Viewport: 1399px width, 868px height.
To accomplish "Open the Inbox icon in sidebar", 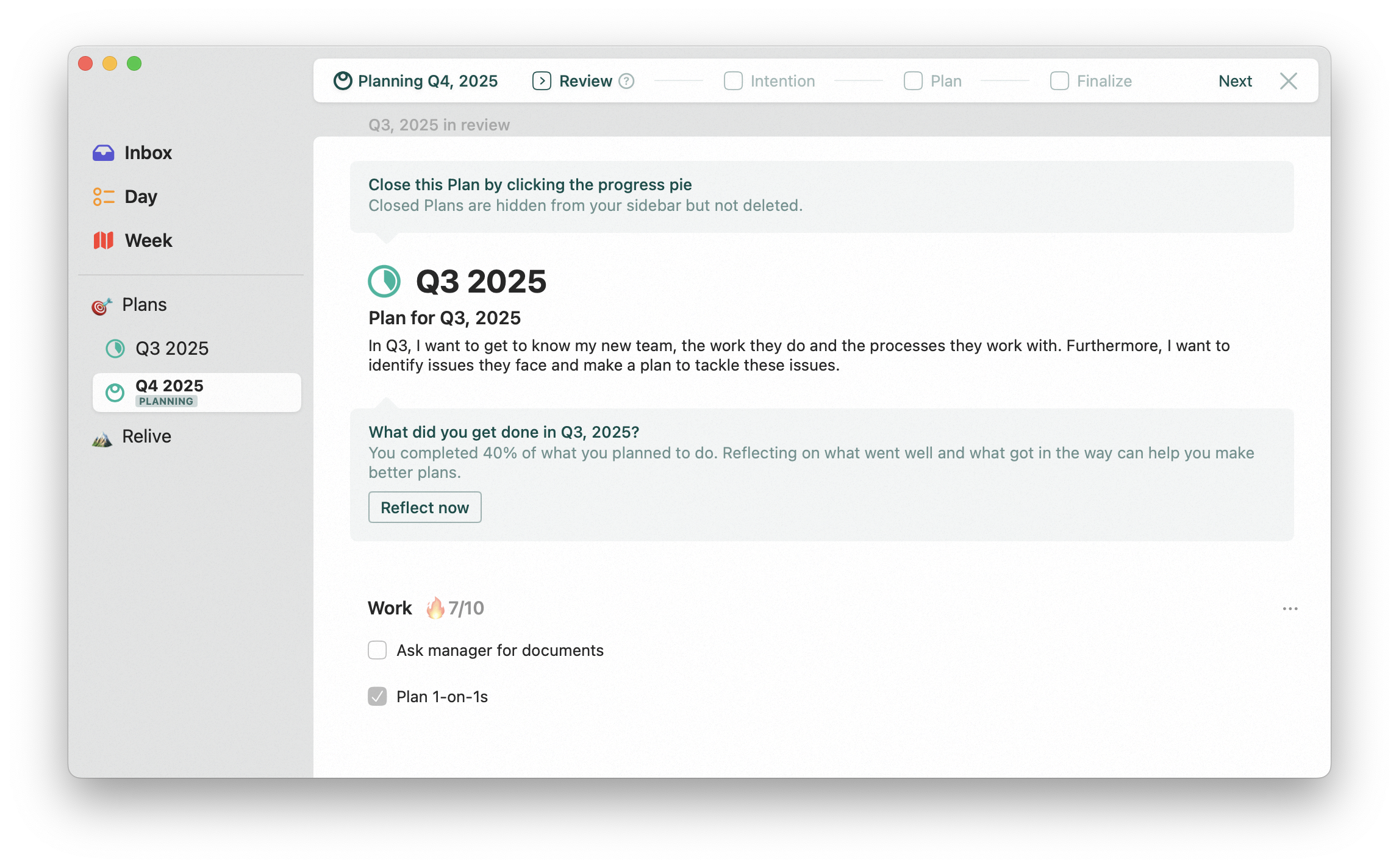I will [103, 152].
